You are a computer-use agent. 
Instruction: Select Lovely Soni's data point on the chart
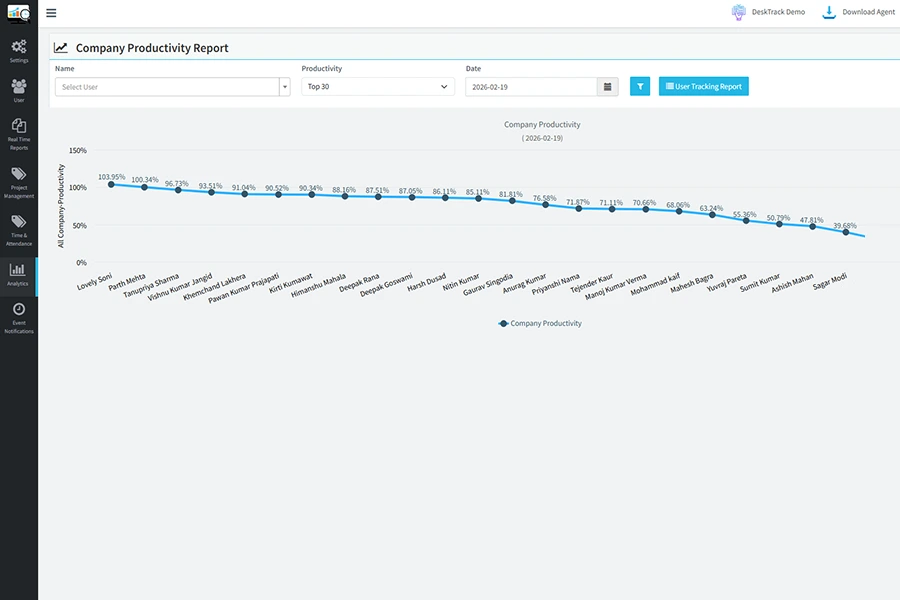112,184
